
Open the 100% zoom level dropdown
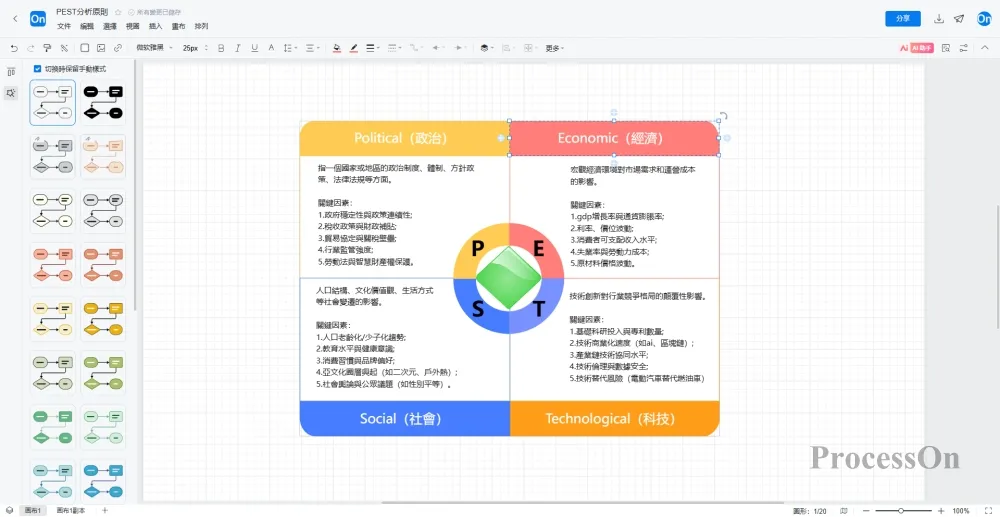[x=964, y=510]
